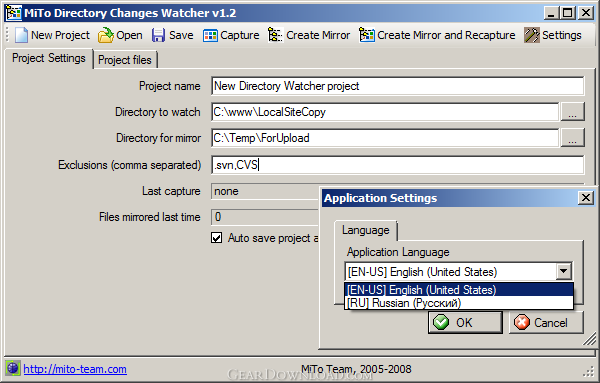
Task: Close the Application Settings dialog
Action: tap(586, 198)
